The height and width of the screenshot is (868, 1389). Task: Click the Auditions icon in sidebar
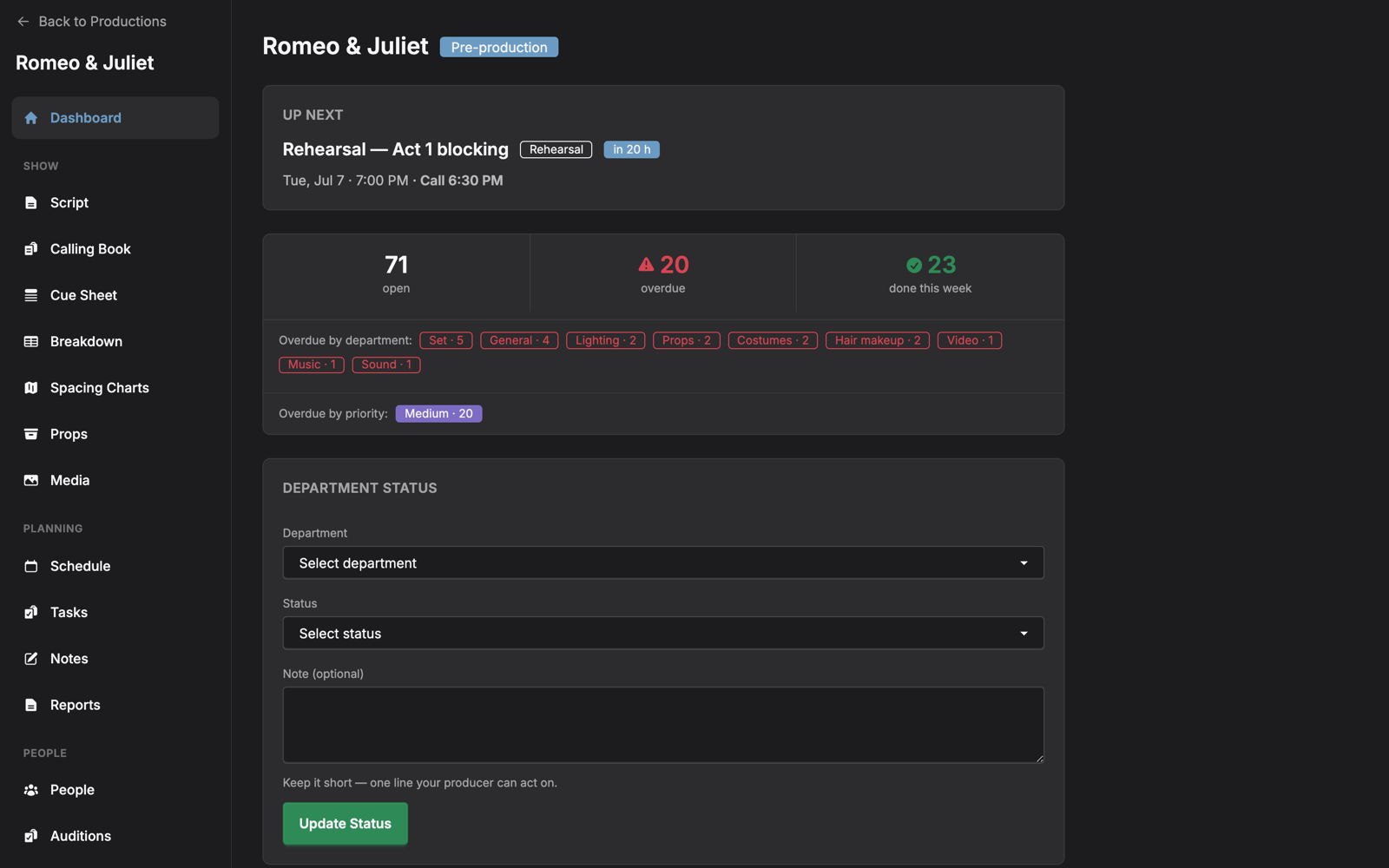coord(31,836)
